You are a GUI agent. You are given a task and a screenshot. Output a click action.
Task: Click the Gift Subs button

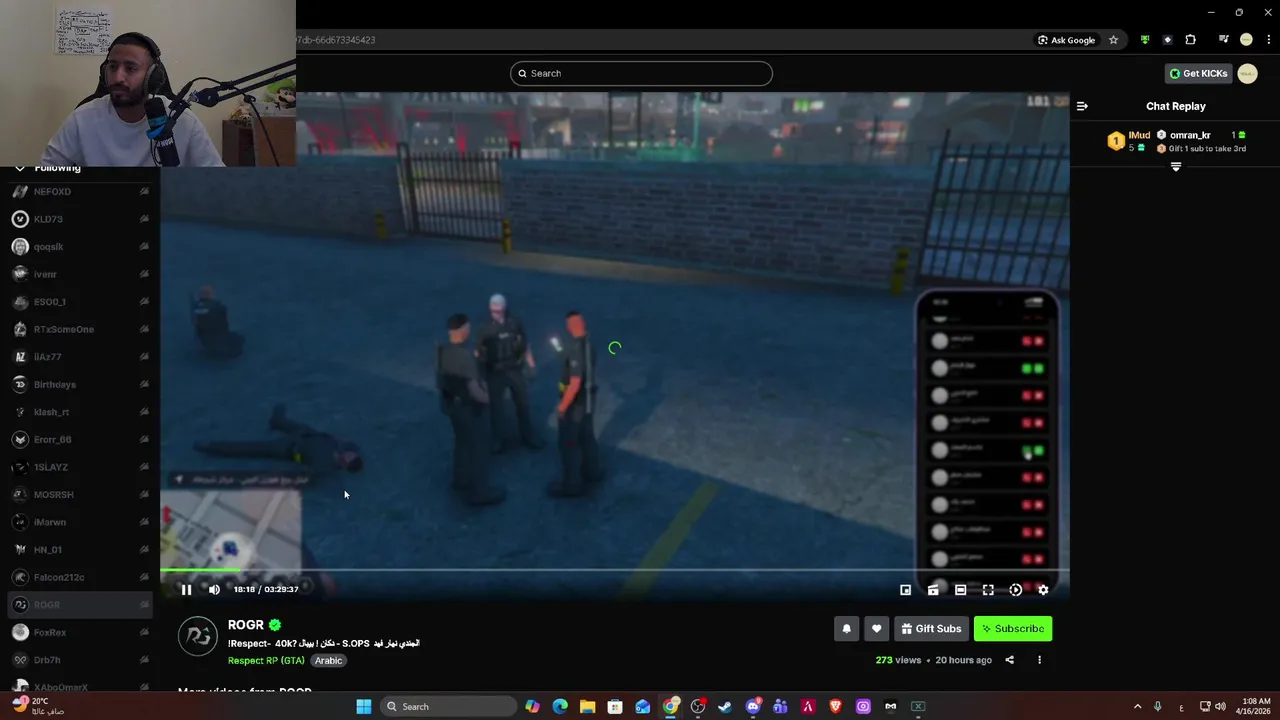(x=931, y=629)
